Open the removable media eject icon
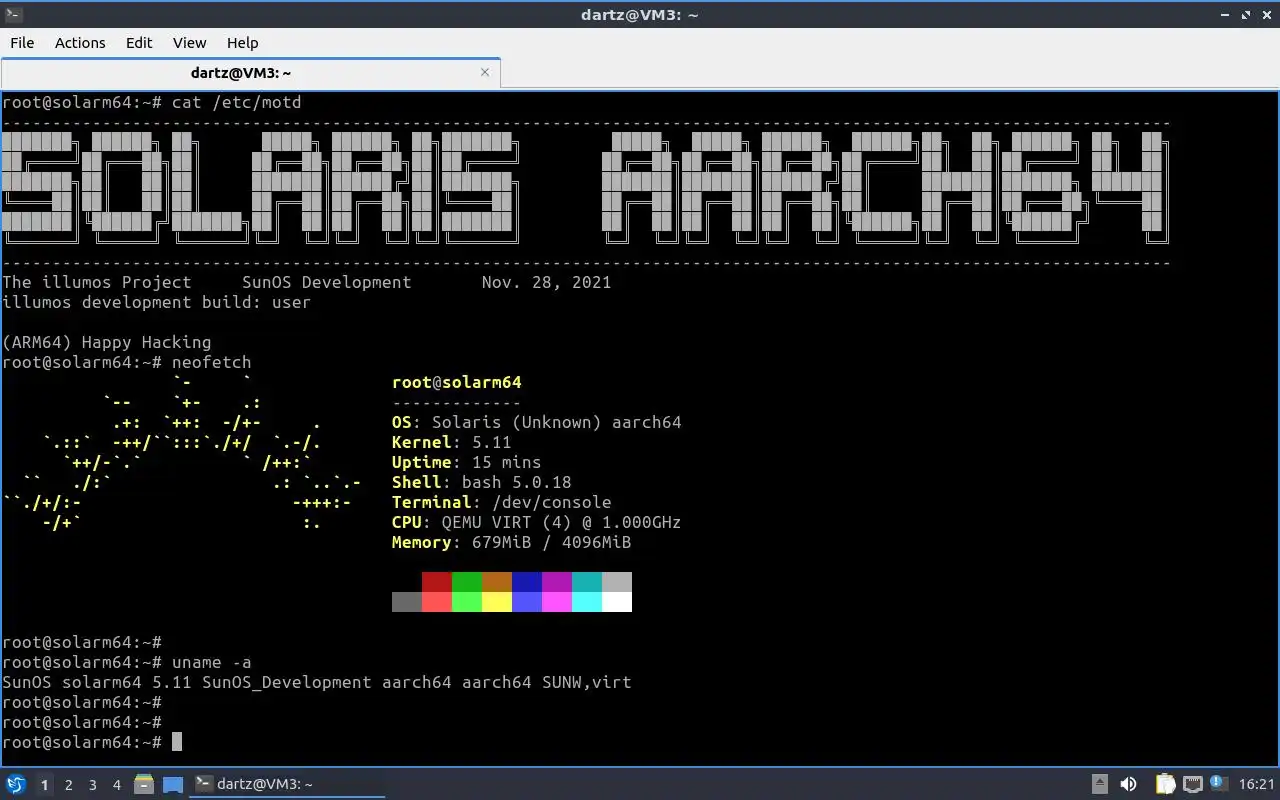The width and height of the screenshot is (1280, 800). [1099, 784]
